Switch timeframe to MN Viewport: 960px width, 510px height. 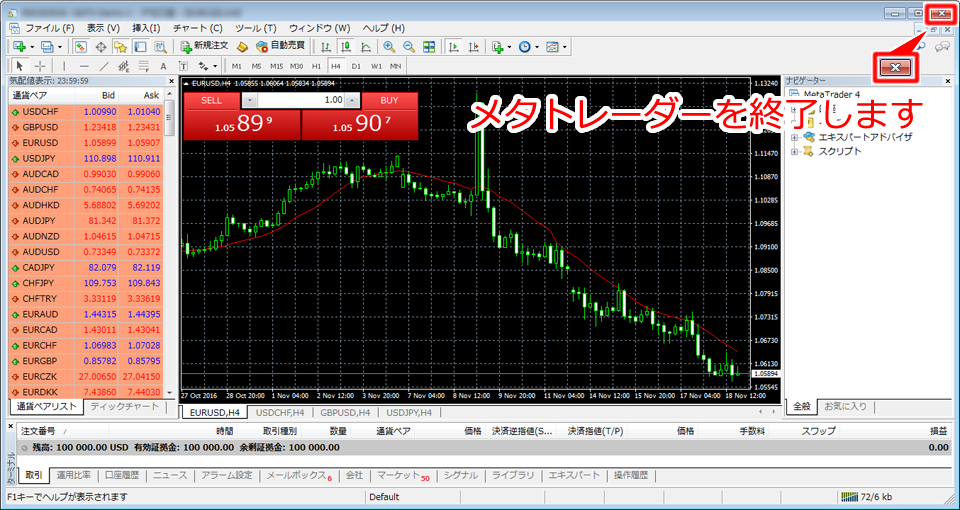396,66
